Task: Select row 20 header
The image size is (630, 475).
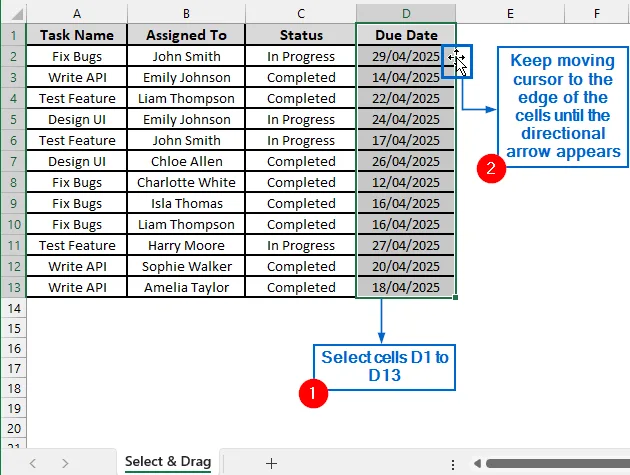Action: coord(14,428)
